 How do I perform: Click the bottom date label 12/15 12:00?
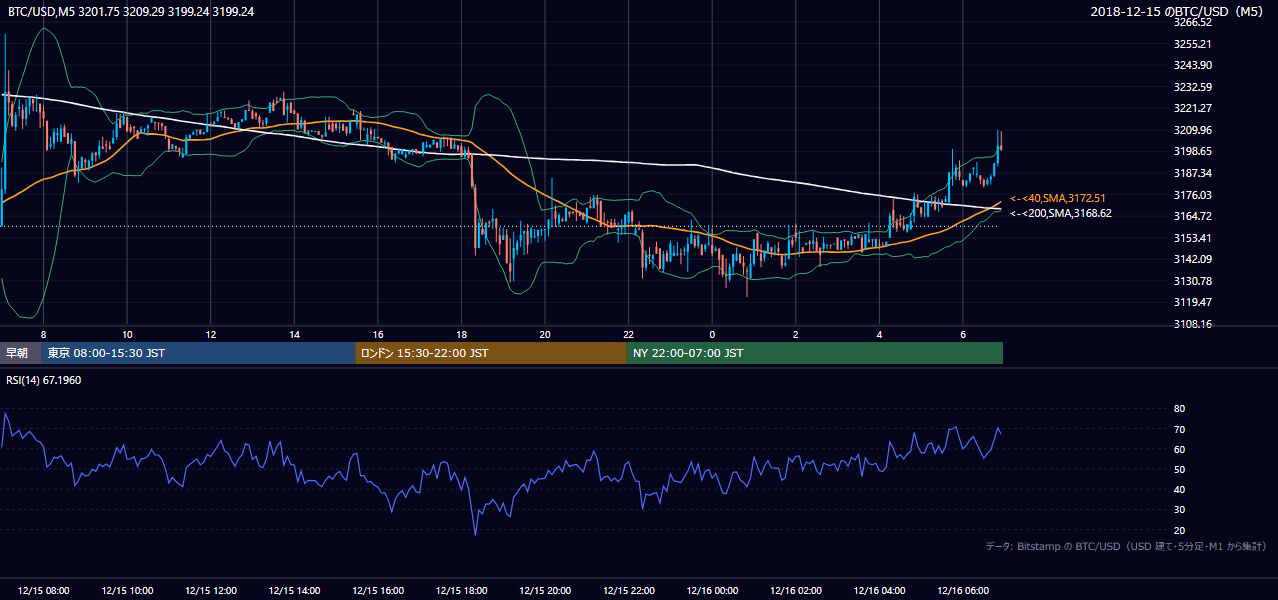[210, 591]
